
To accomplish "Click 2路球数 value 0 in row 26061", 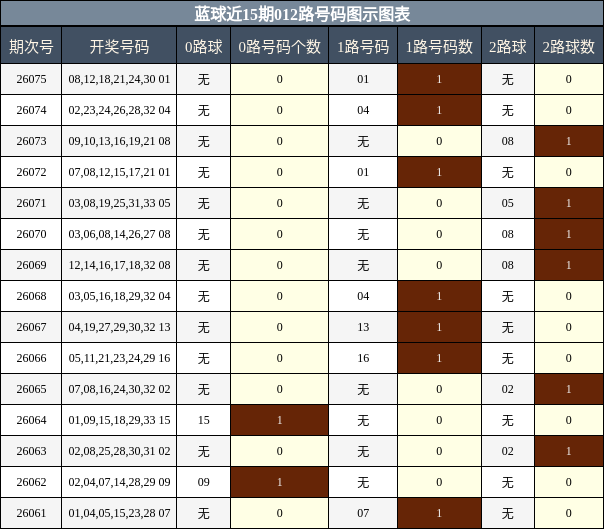I will pos(569,513).
